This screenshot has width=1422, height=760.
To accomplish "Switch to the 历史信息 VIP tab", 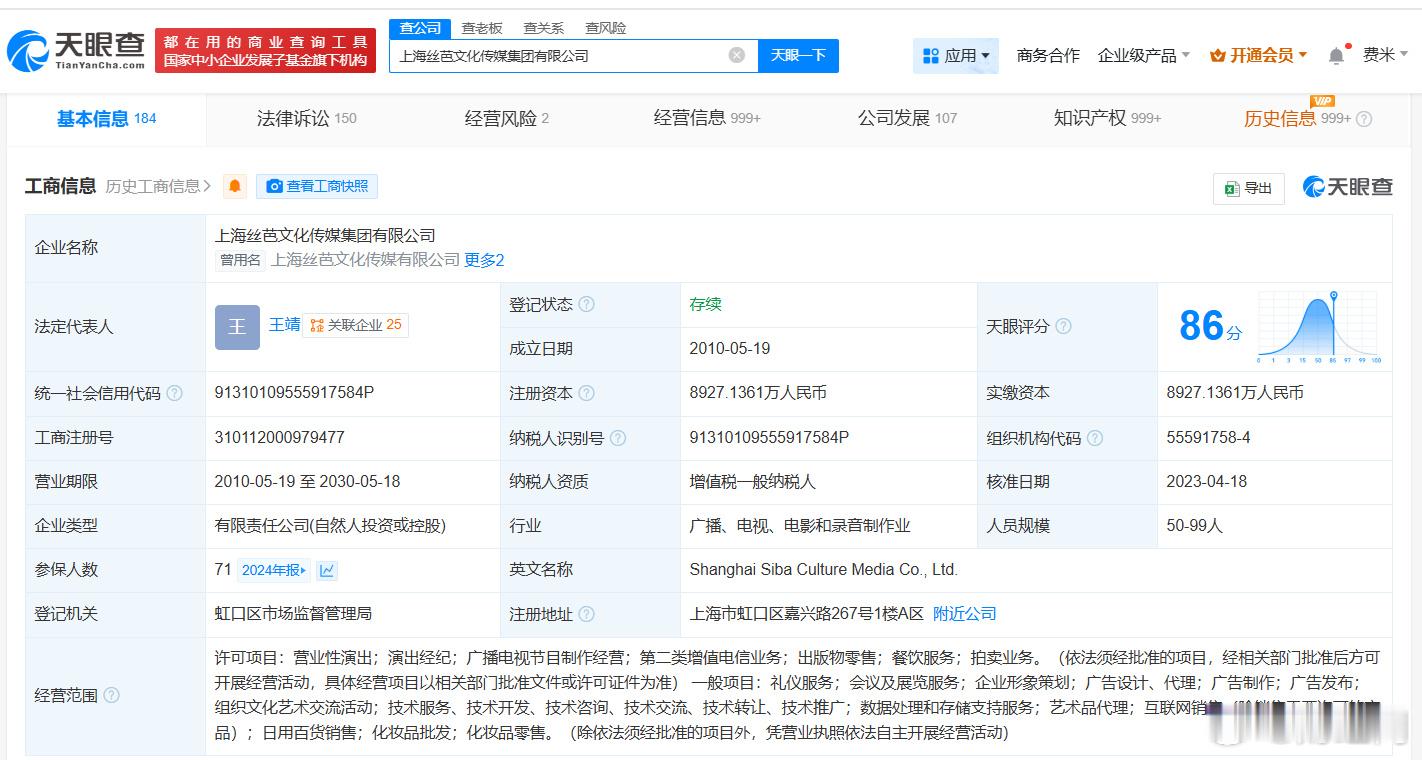I will pyautogui.click(x=1297, y=119).
